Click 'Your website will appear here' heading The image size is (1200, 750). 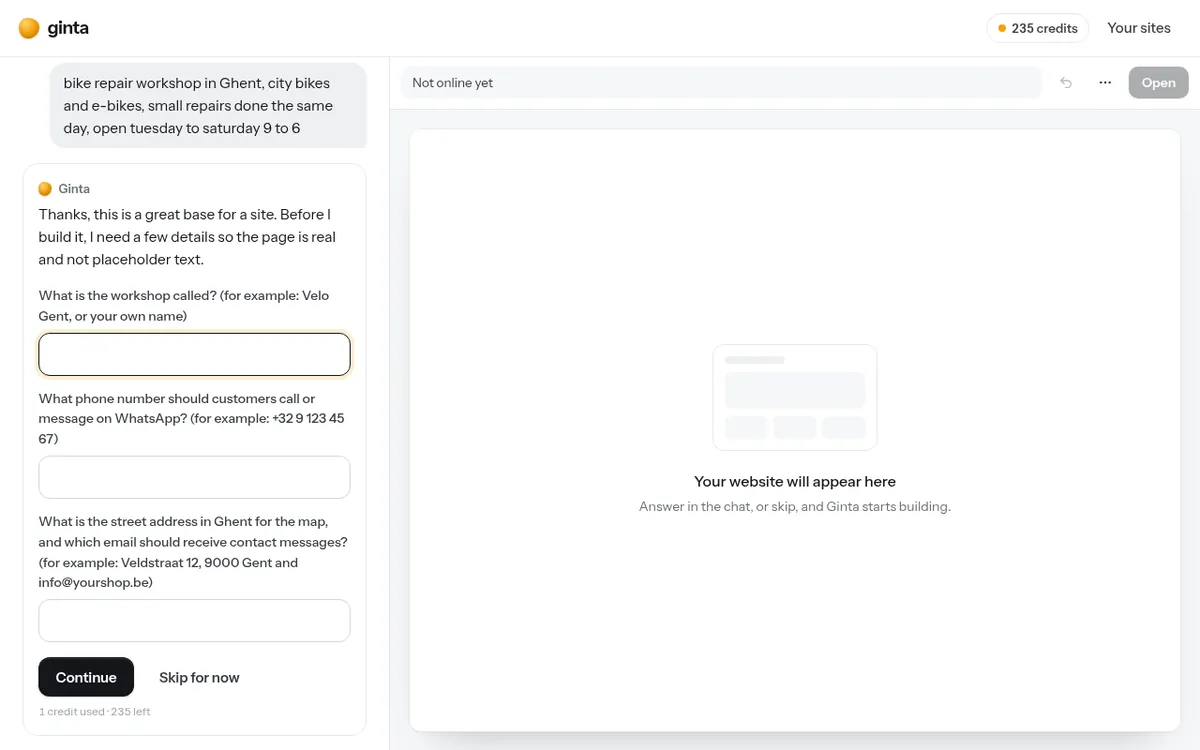pyautogui.click(x=795, y=481)
